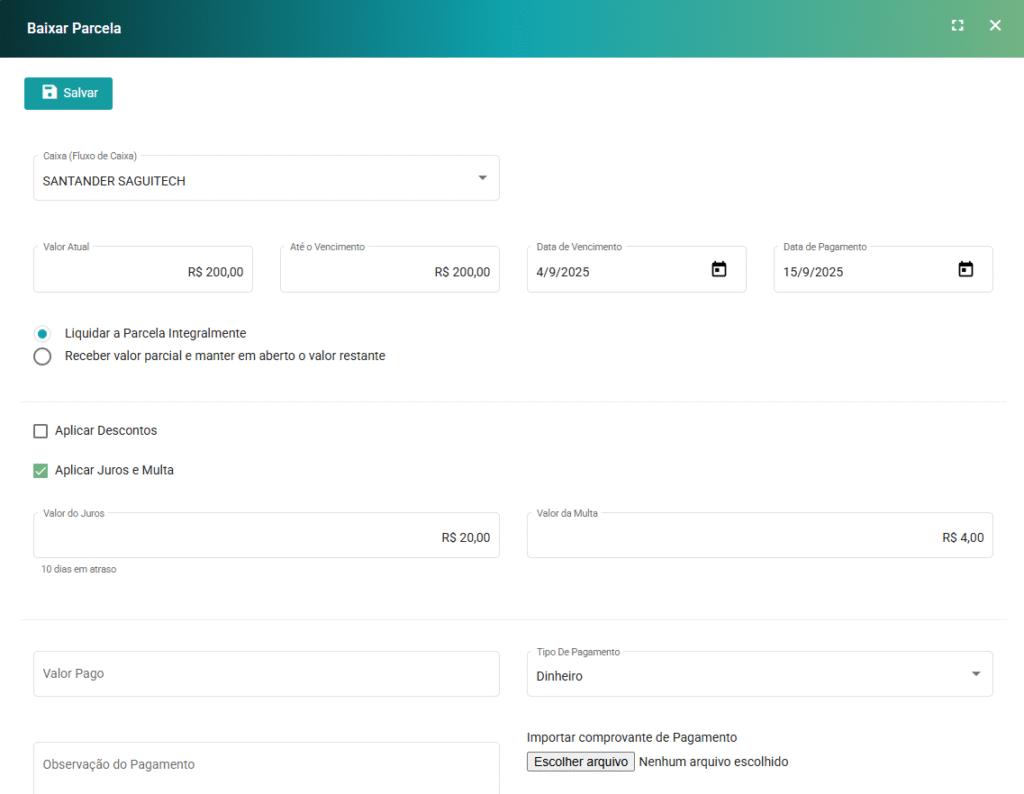
Task: Expand the Tipo De Pagamento dropdown arrow
Action: pyautogui.click(x=976, y=674)
